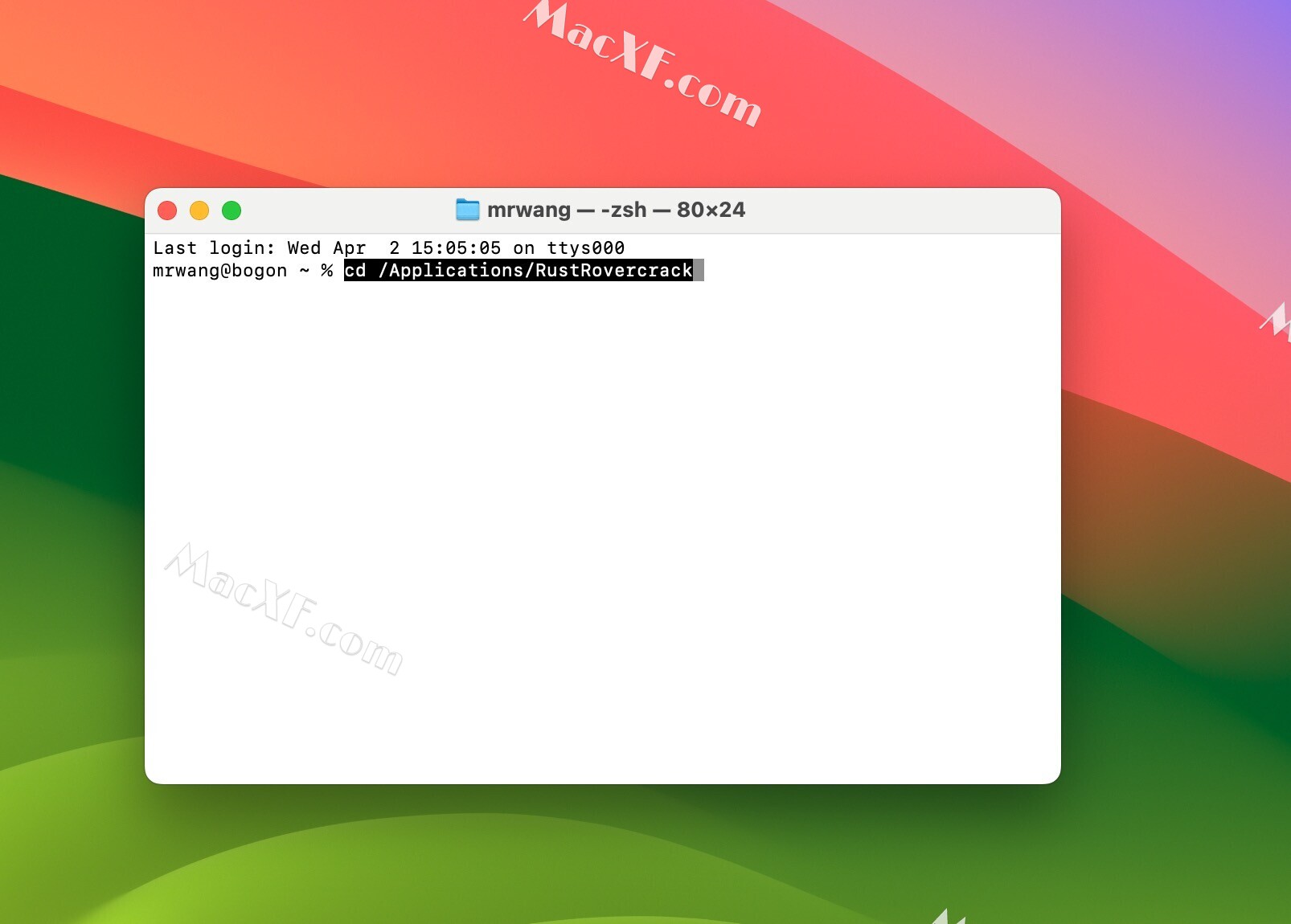This screenshot has width=1291, height=924.
Task: Minimize Terminal using the yellow button
Action: pyautogui.click(x=199, y=211)
